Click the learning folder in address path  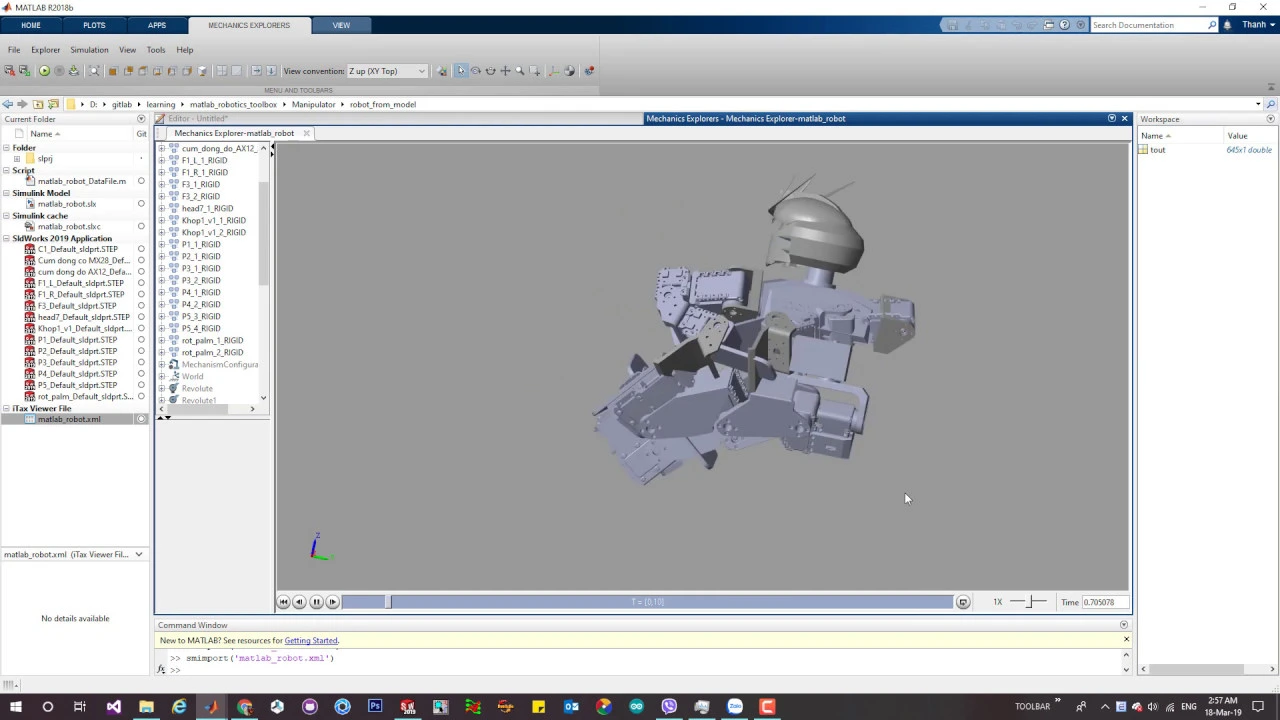tap(160, 104)
